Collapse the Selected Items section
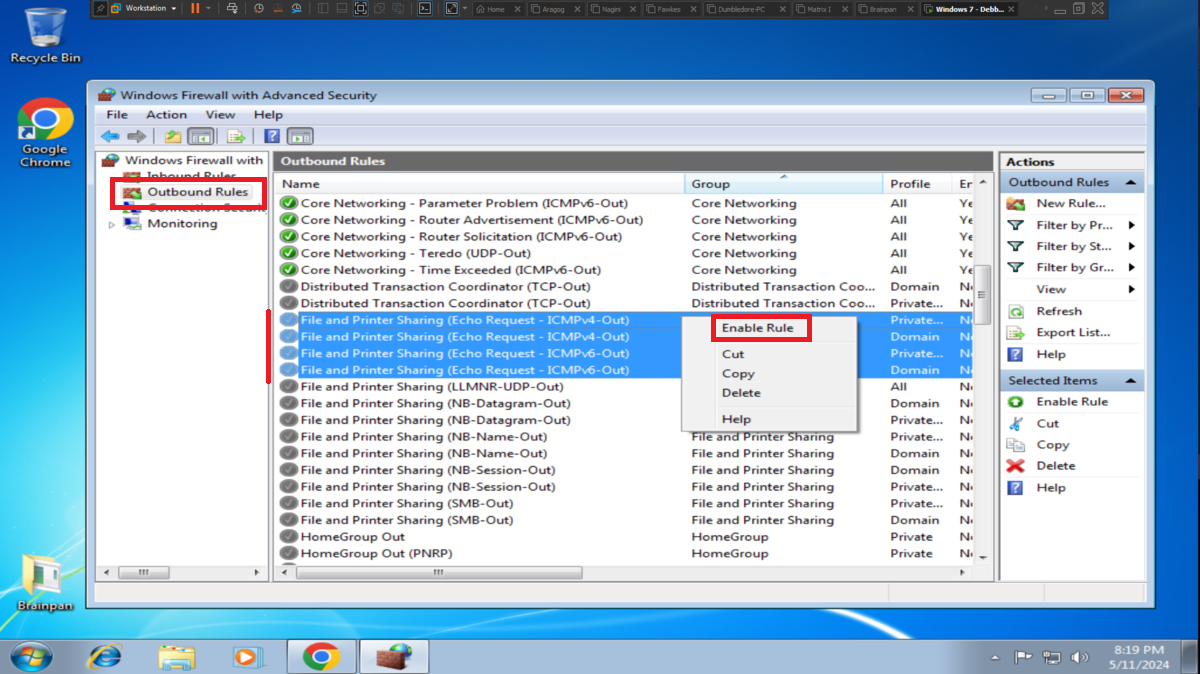 [1131, 381]
